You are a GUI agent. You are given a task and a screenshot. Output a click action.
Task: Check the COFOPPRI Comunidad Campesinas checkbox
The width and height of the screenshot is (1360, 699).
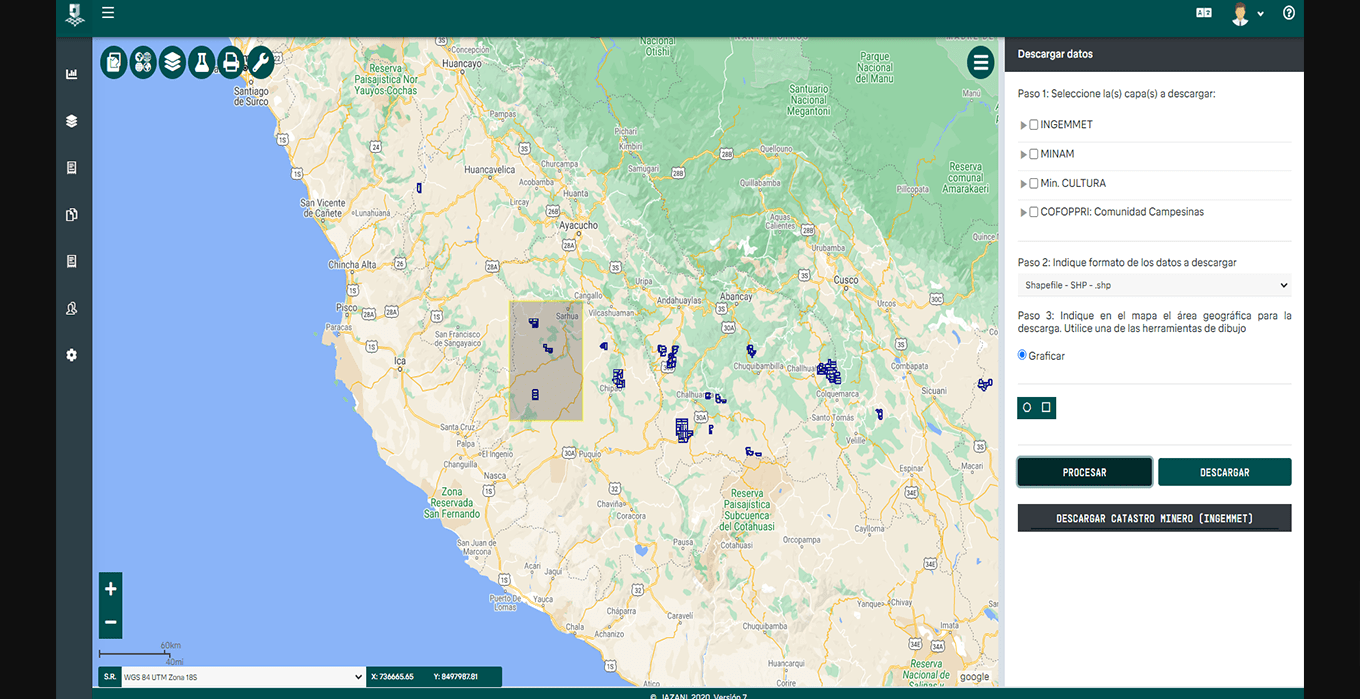1034,212
